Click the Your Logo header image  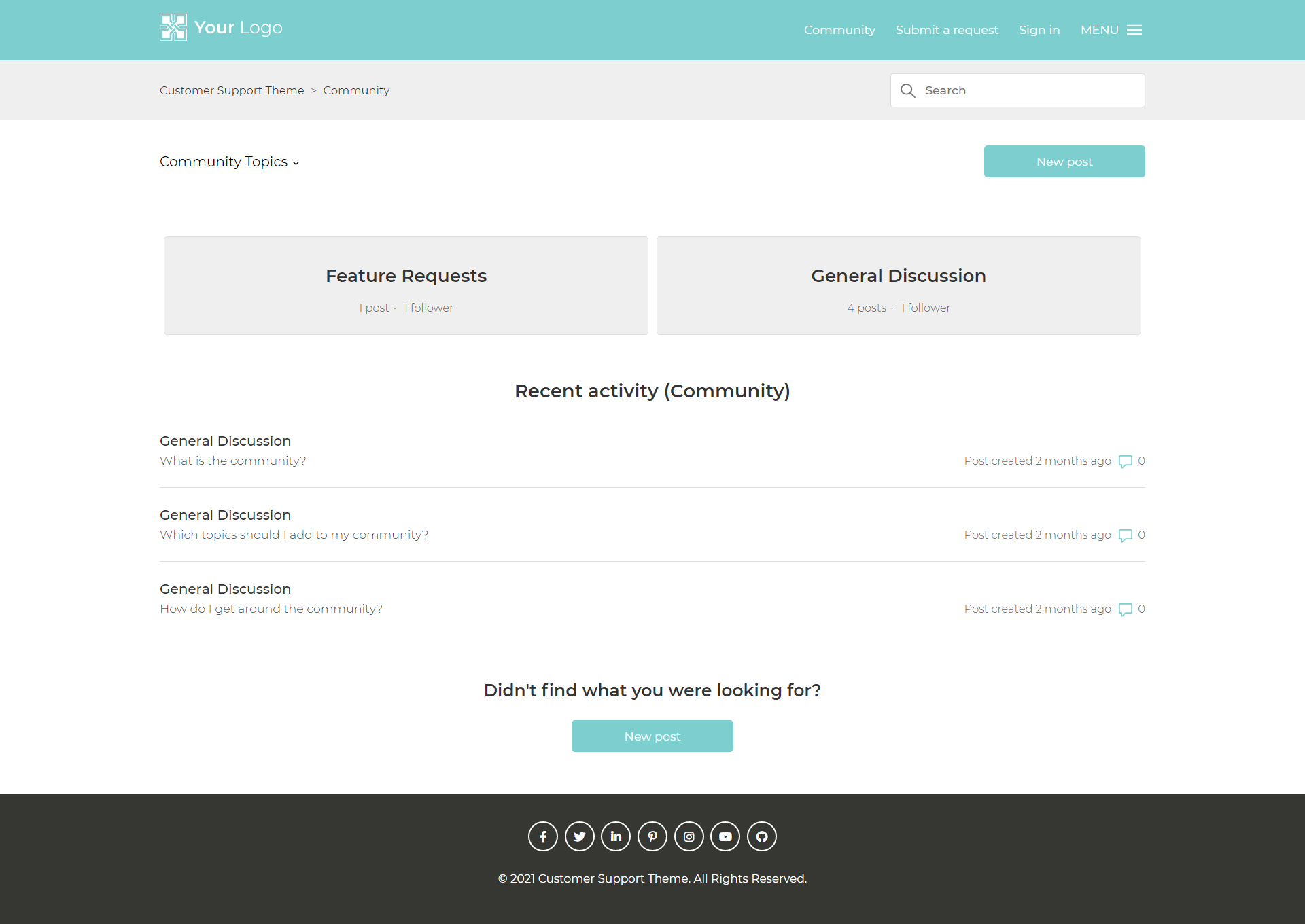point(221,28)
